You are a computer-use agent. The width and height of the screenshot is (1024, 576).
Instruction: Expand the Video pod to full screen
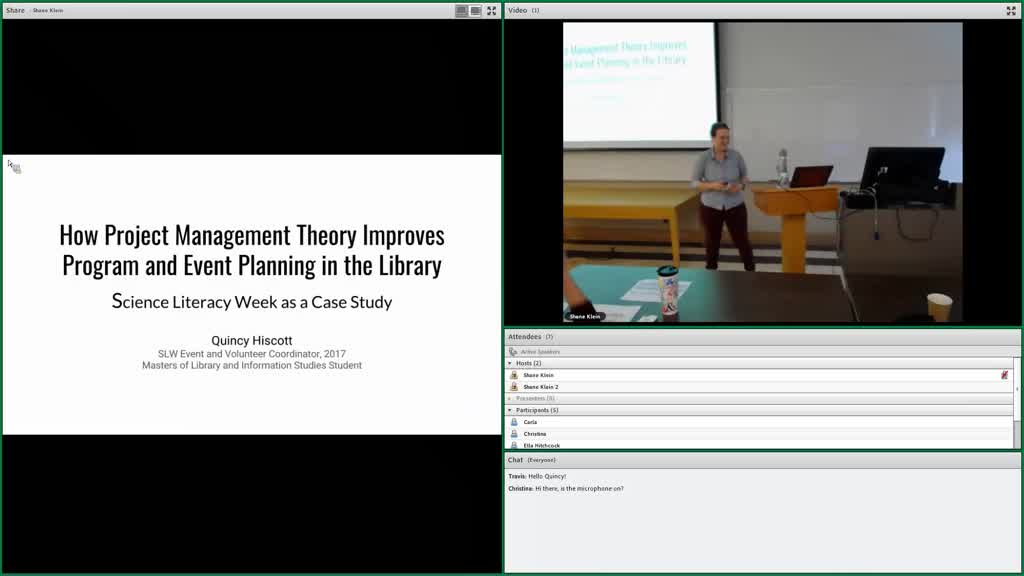tap(1011, 10)
